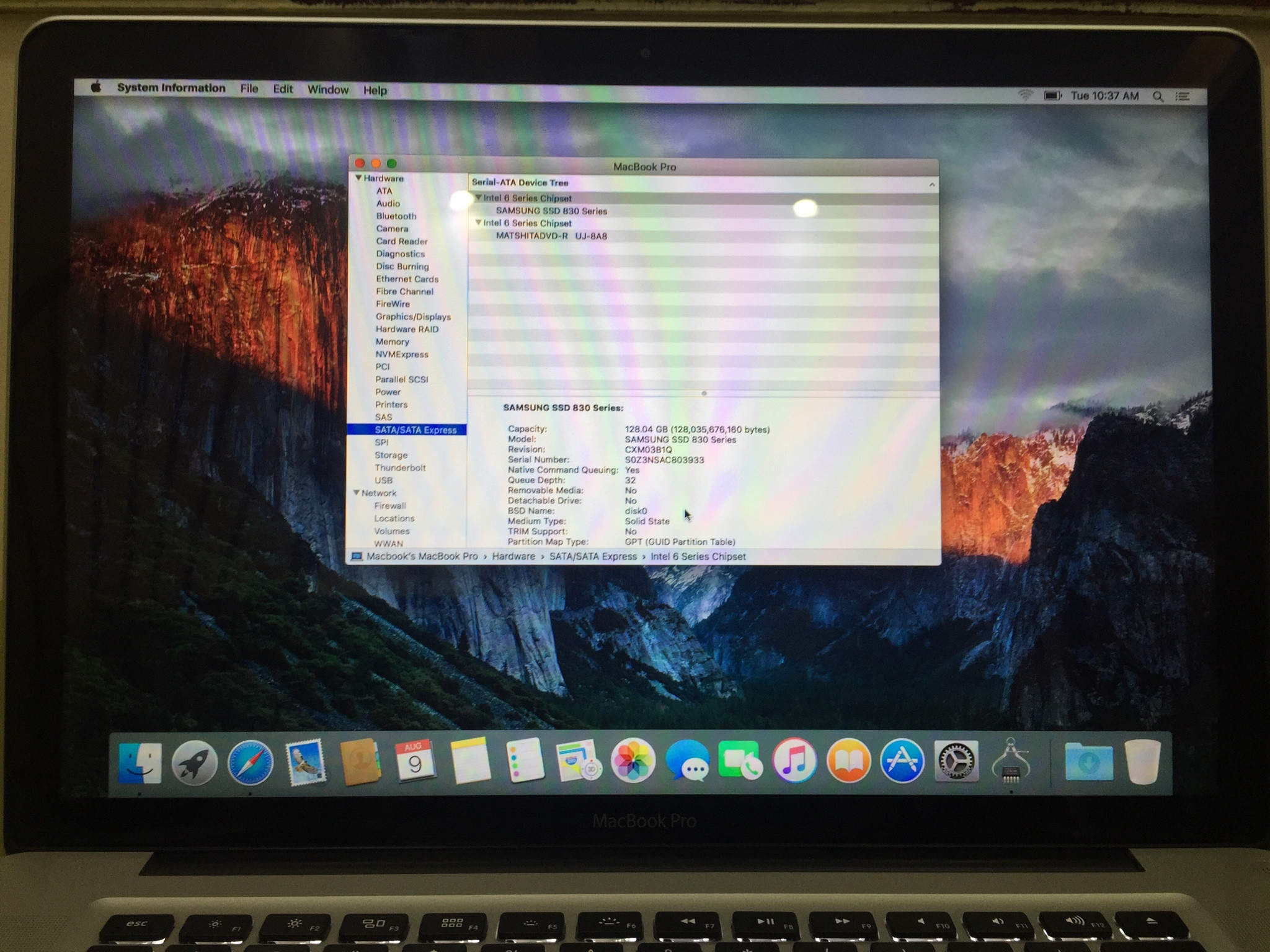
Task: Click pane splitter handle dot
Action: click(x=704, y=393)
